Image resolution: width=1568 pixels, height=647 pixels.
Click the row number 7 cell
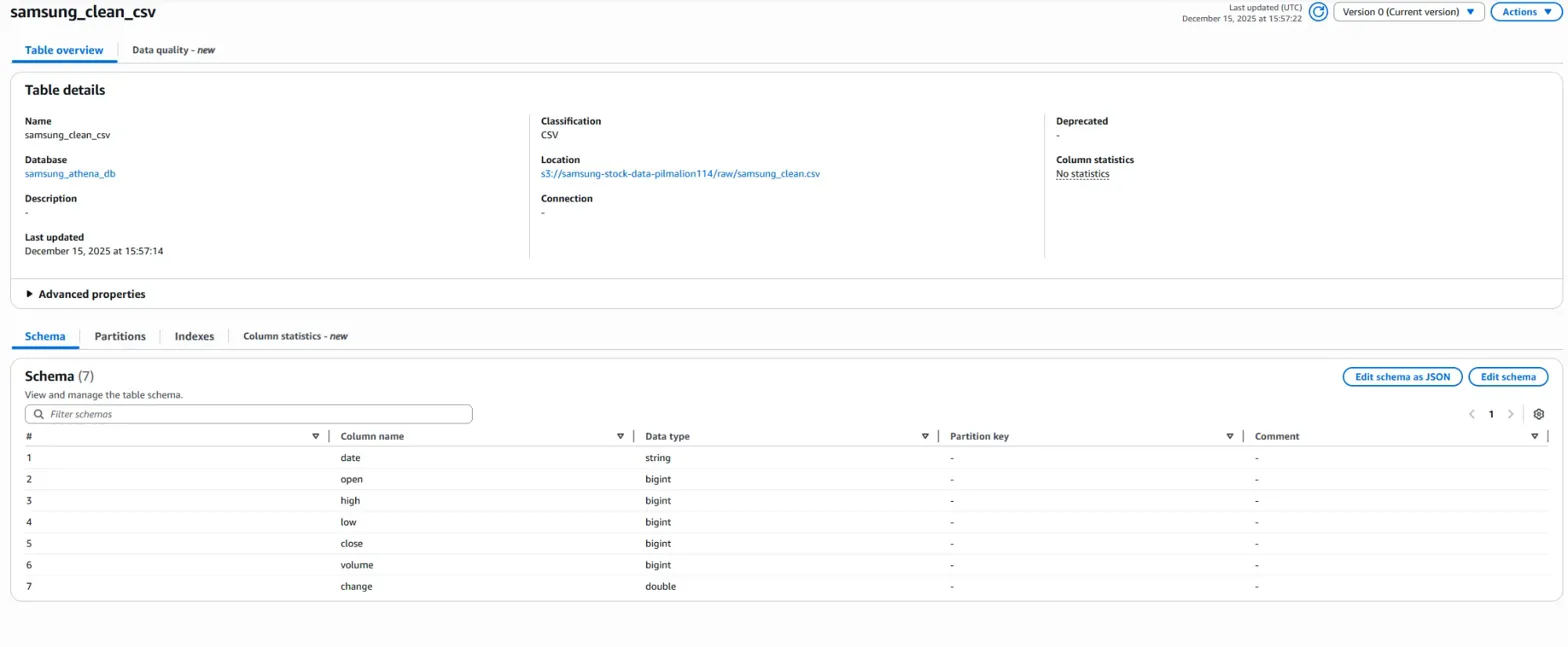[x=29, y=586]
